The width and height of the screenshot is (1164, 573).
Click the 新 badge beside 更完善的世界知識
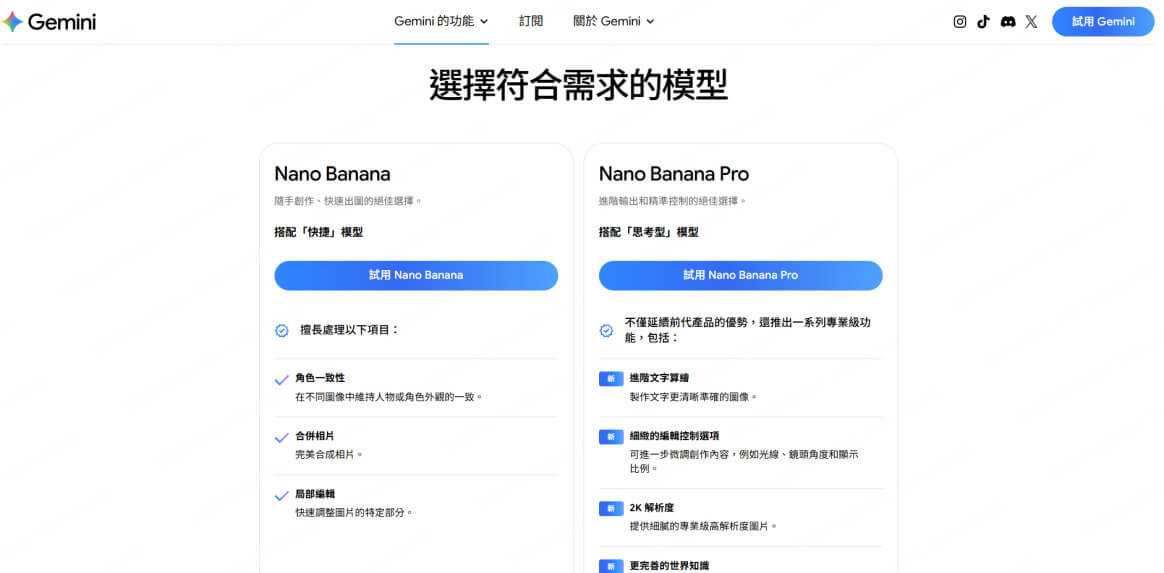(611, 566)
